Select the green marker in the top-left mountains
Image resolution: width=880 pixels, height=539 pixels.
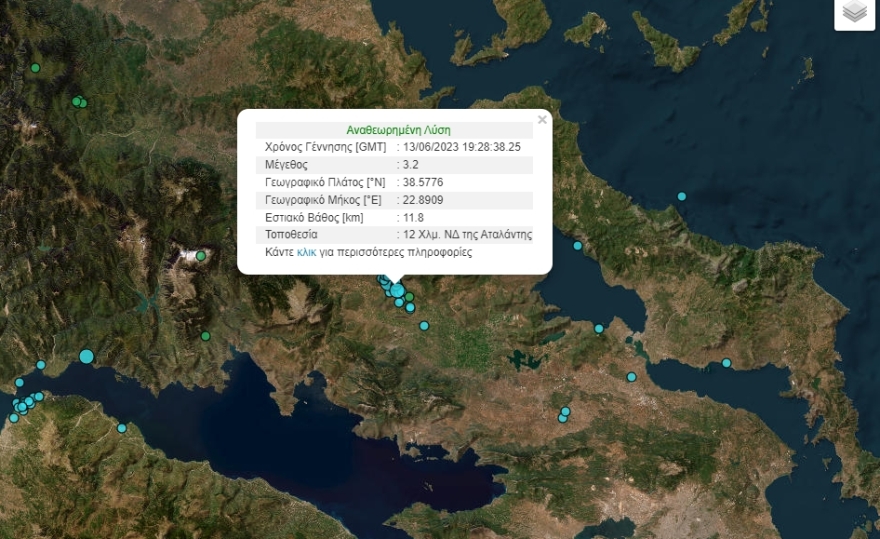coord(35,68)
